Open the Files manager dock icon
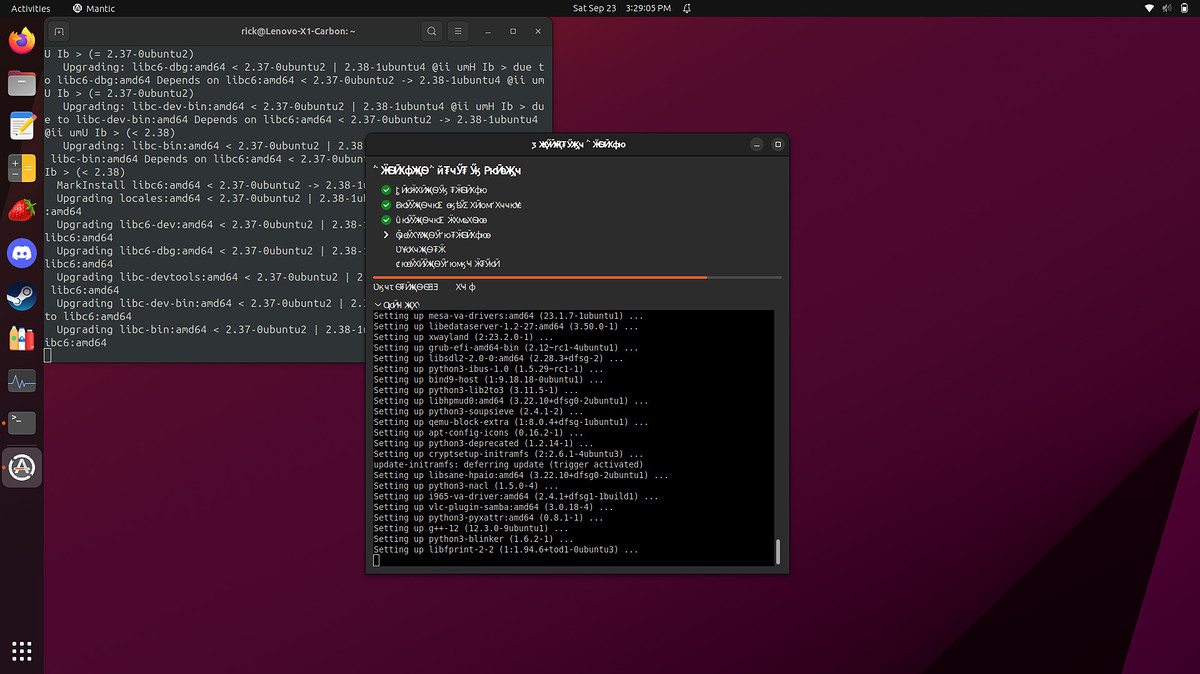 point(22,83)
